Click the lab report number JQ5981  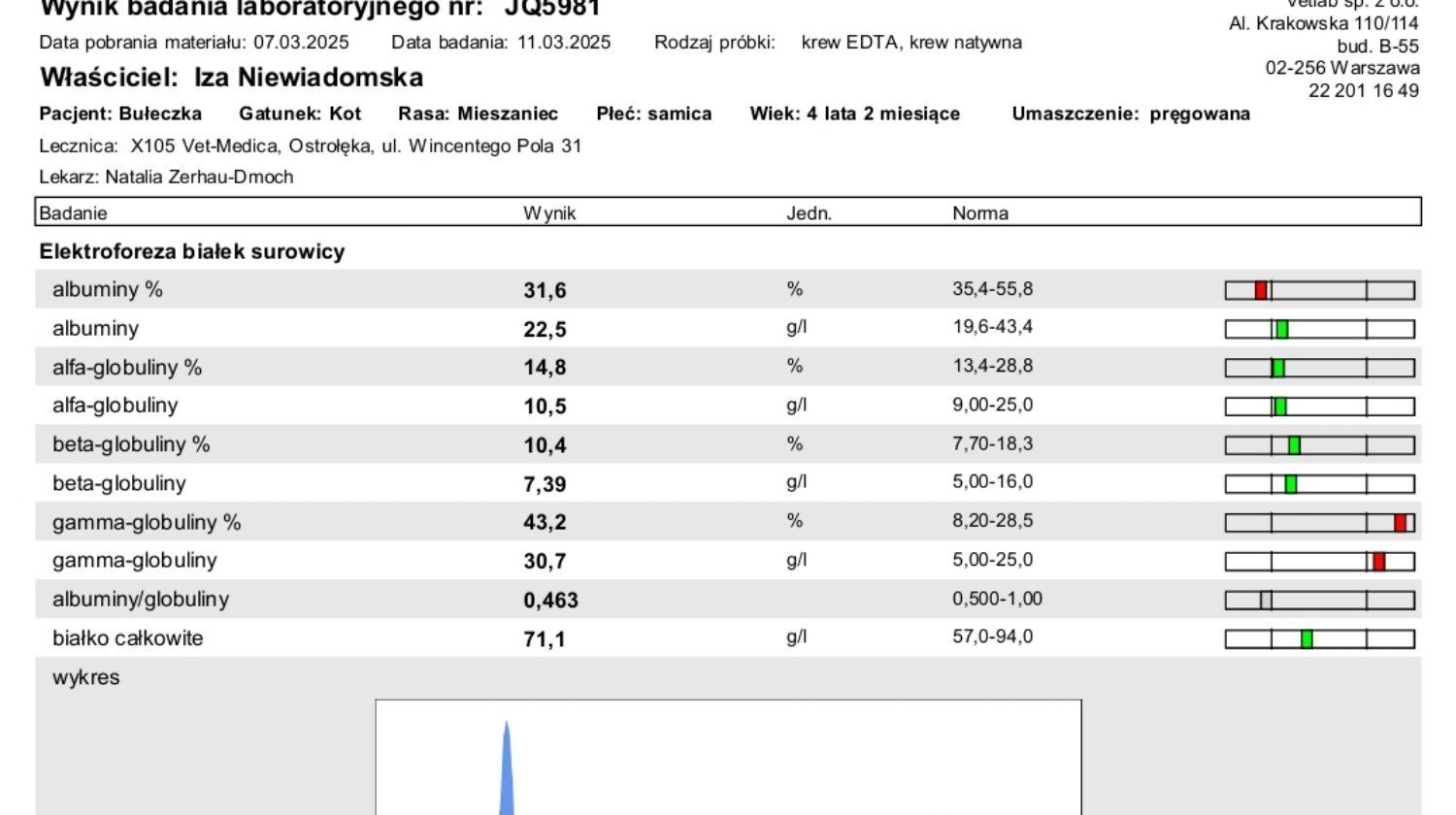(x=552, y=9)
